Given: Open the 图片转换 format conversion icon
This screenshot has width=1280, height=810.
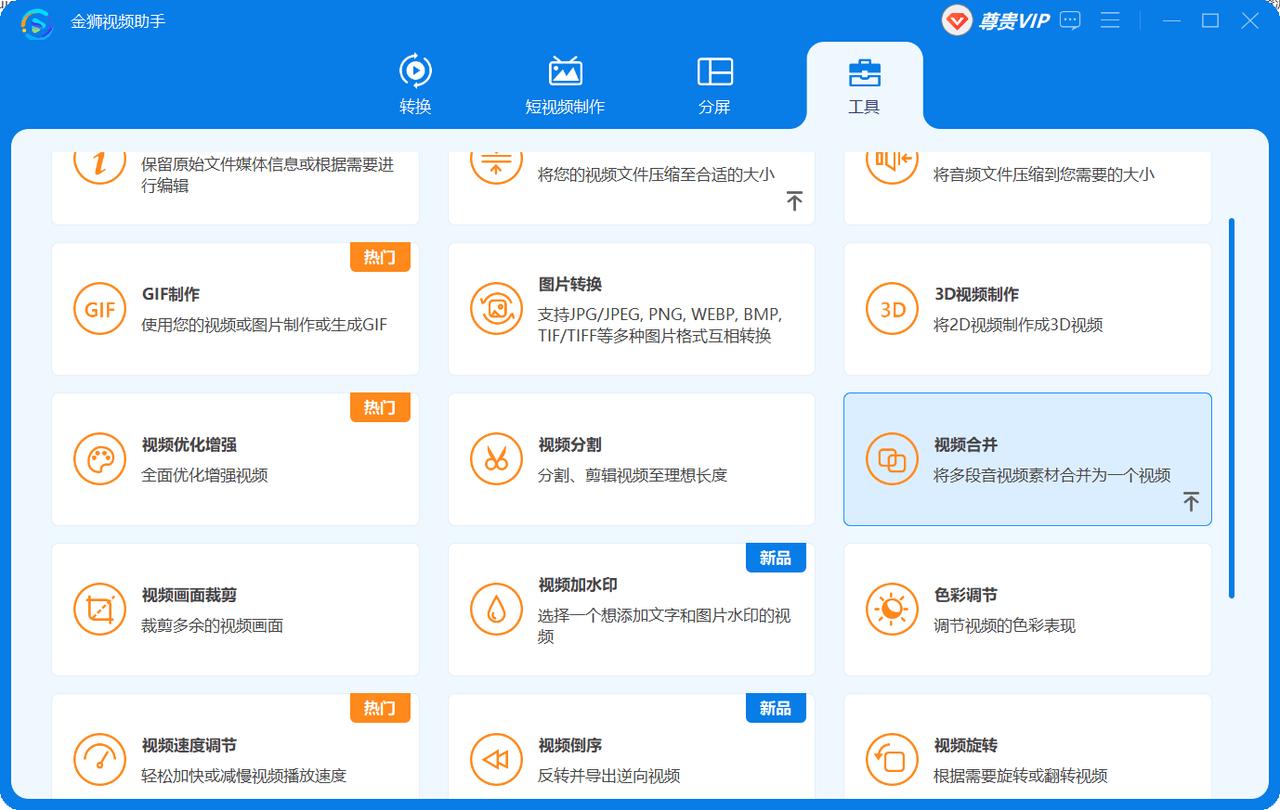Looking at the screenshot, I should coord(495,308).
